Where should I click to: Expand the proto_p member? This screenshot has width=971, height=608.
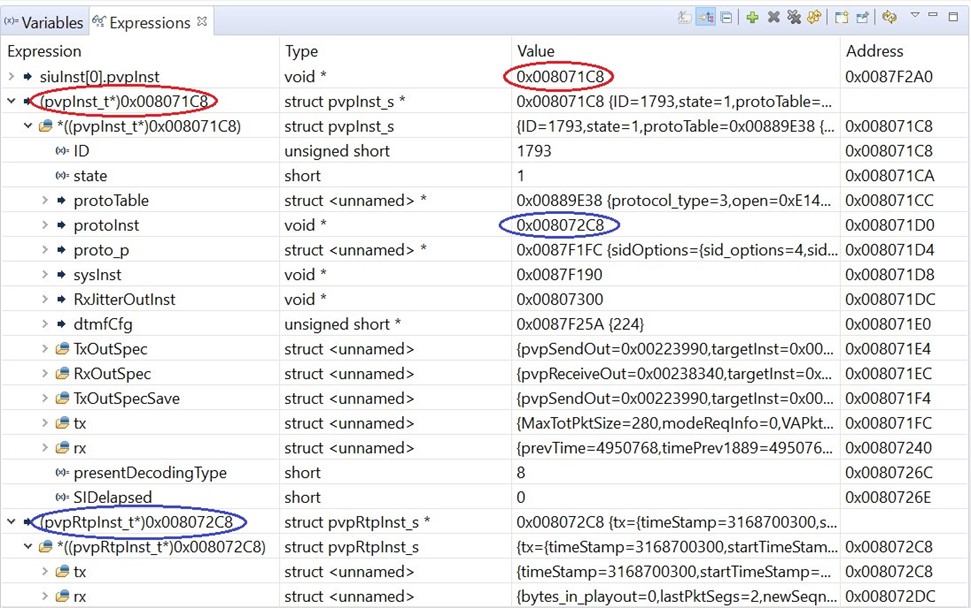45,250
